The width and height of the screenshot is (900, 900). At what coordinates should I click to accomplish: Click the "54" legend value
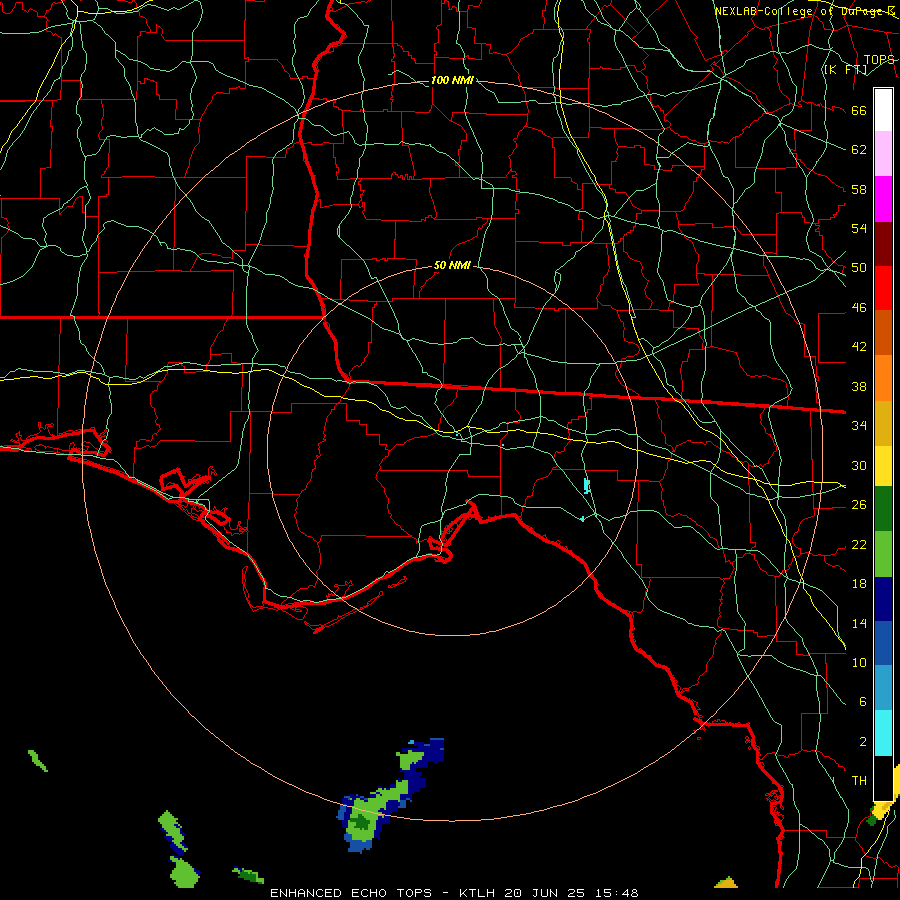[x=859, y=228]
